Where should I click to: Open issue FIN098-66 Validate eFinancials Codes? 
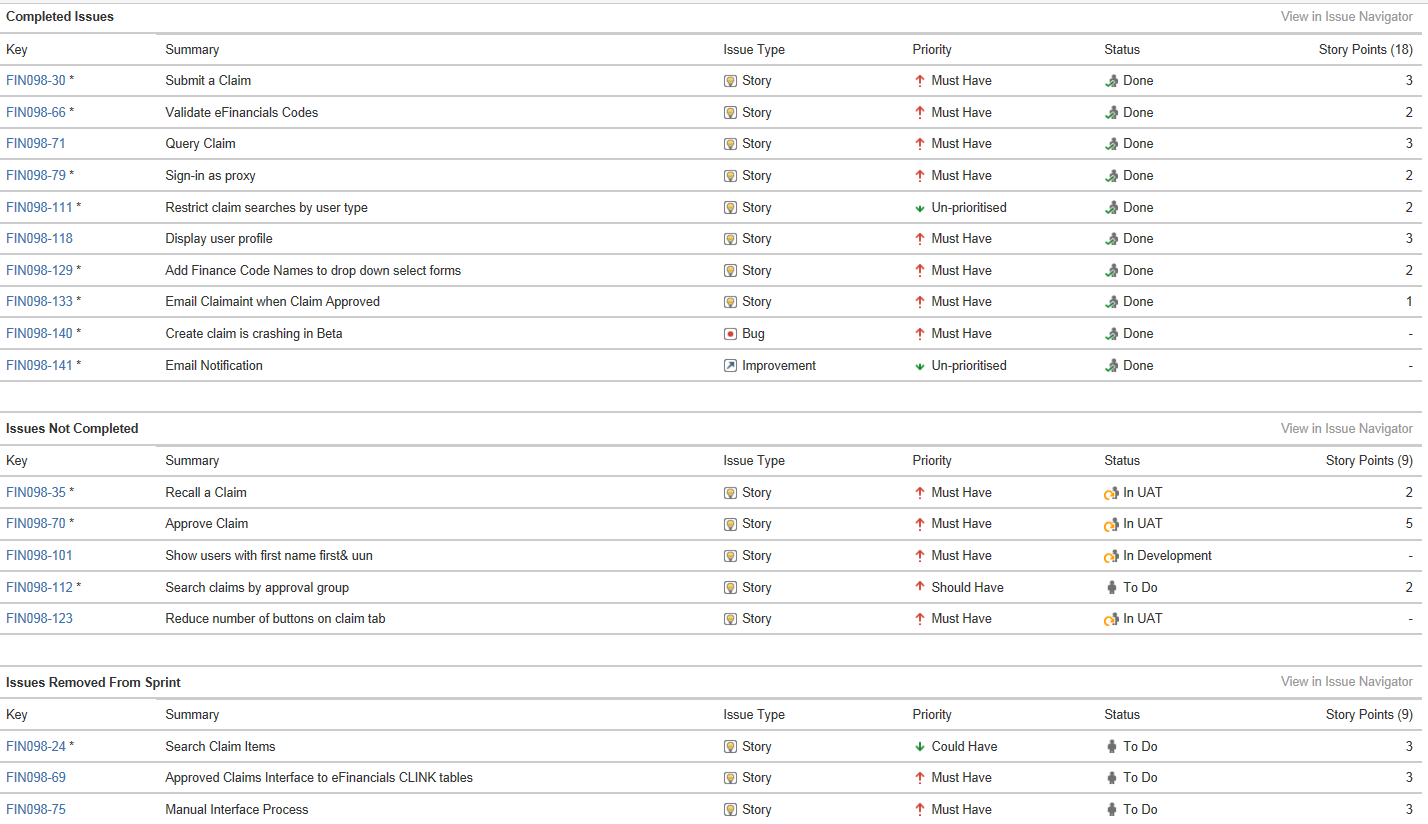tap(36, 112)
